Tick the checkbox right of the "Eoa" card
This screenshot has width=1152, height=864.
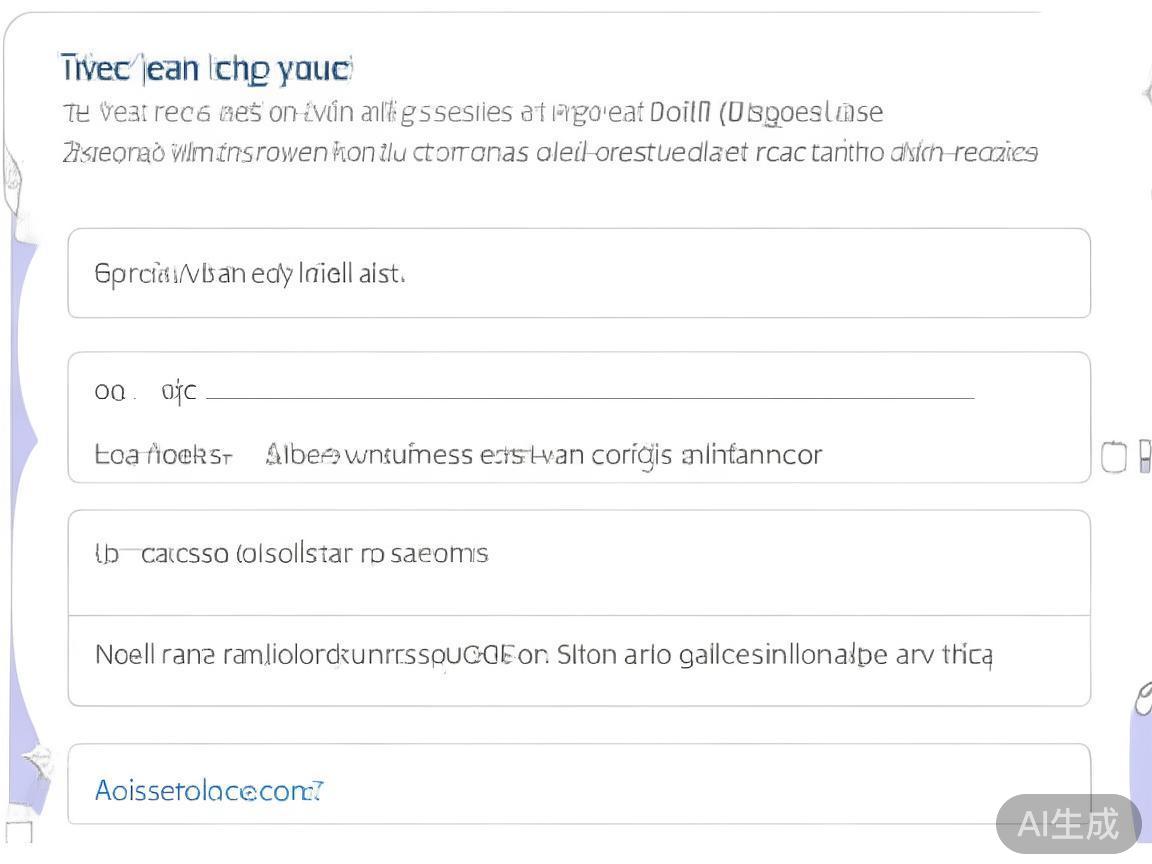pyautogui.click(x=1113, y=458)
